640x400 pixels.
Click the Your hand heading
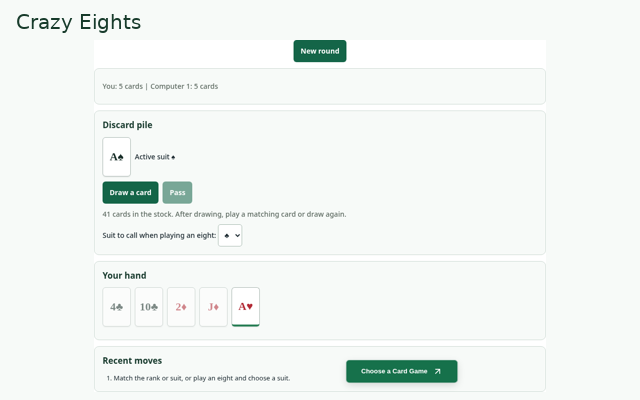124,276
